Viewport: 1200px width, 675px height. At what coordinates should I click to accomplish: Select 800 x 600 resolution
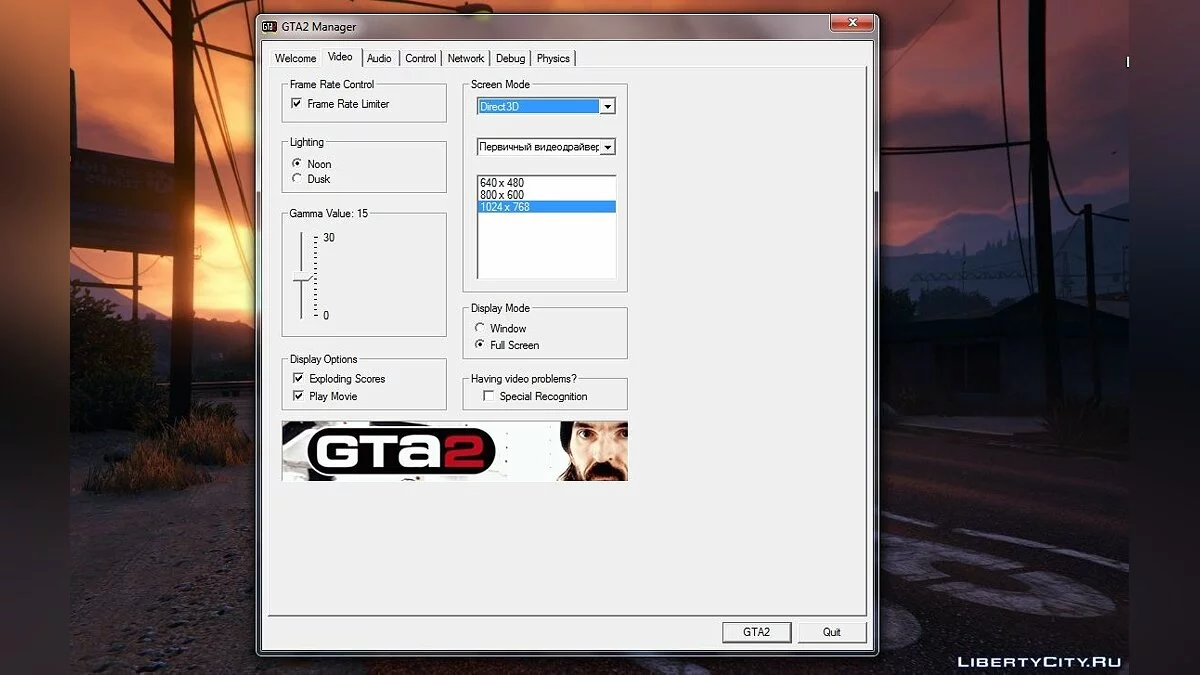(x=502, y=195)
